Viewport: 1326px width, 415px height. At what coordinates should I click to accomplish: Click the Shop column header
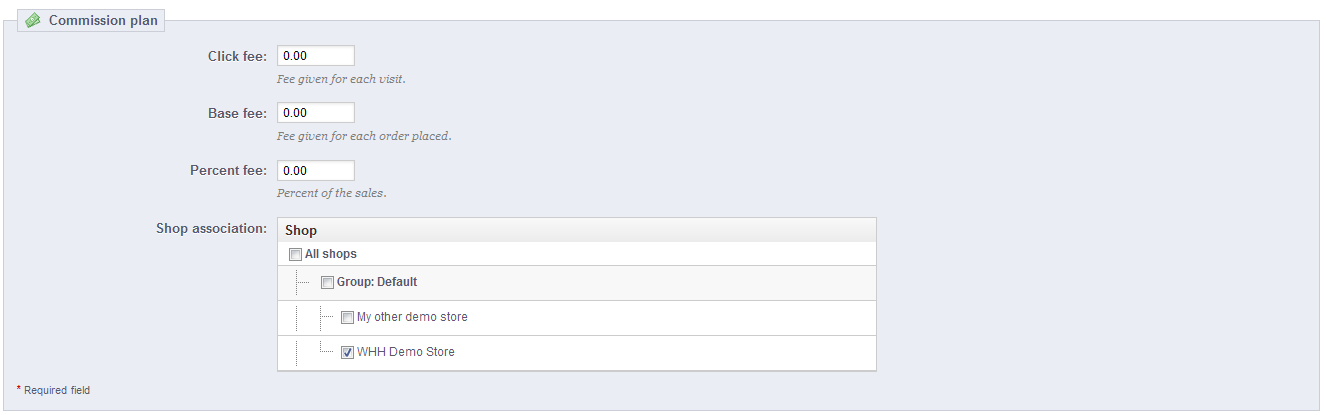coord(301,230)
